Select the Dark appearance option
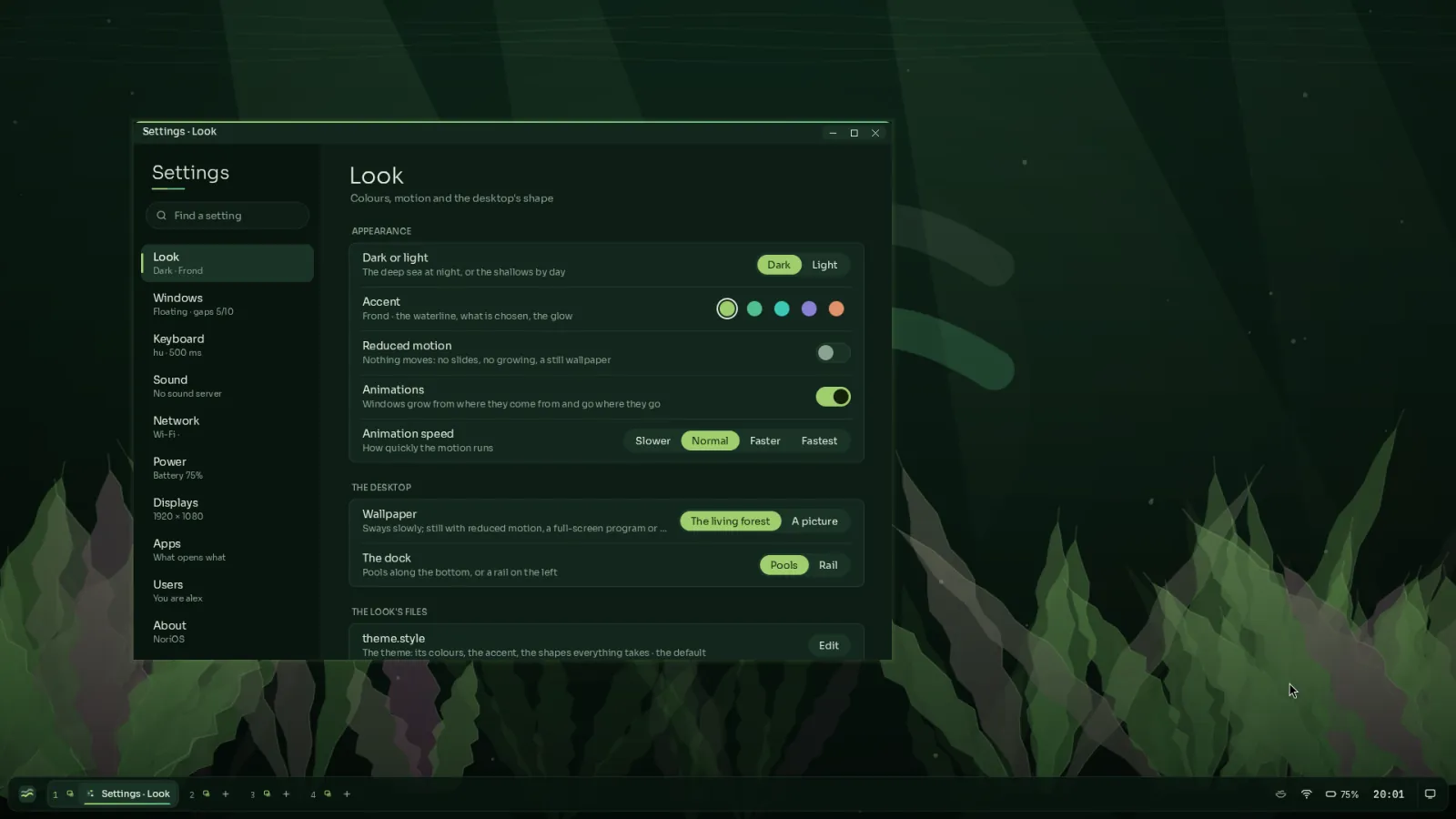This screenshot has width=1456, height=819. point(779,265)
